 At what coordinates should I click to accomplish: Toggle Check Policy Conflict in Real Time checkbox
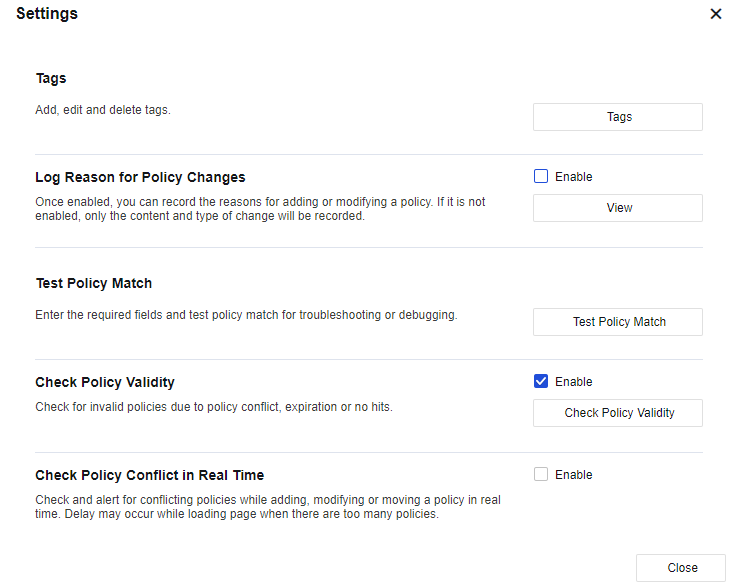[x=541, y=475]
